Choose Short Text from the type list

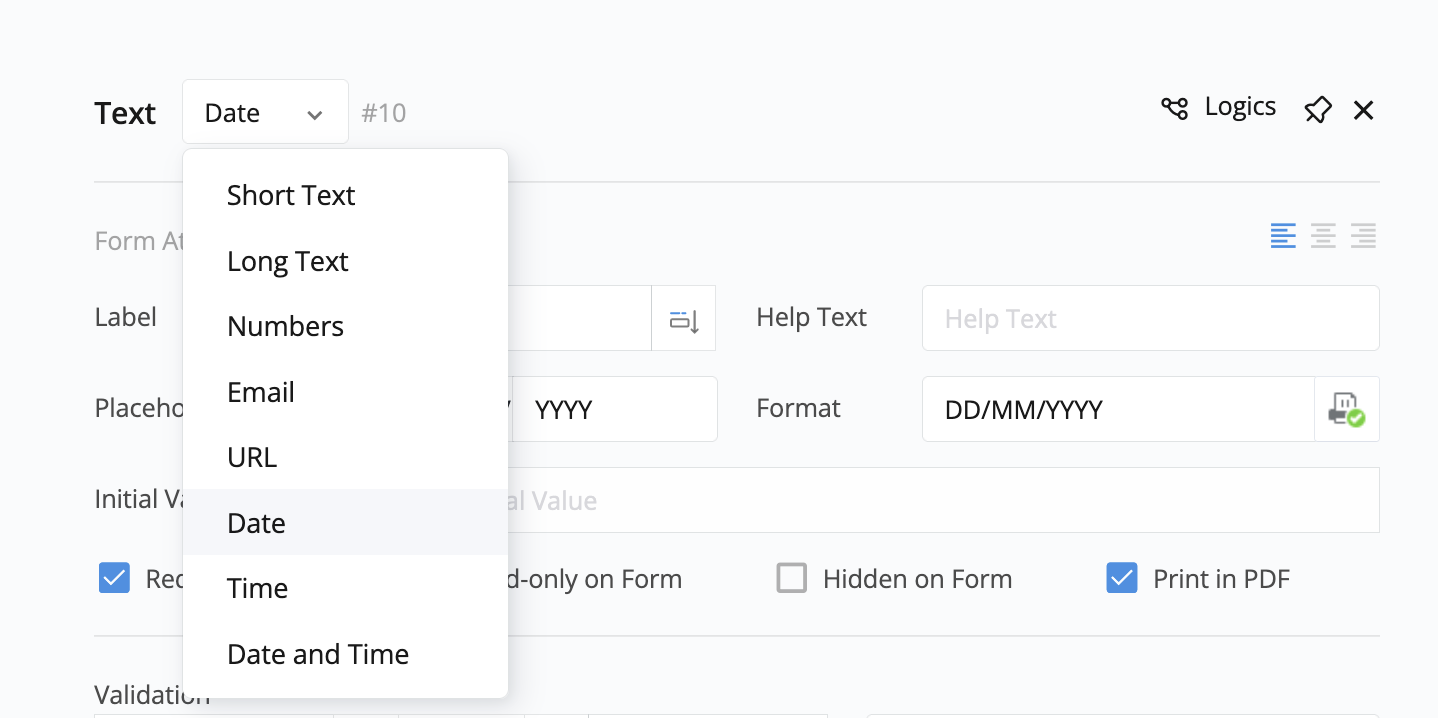coord(291,195)
